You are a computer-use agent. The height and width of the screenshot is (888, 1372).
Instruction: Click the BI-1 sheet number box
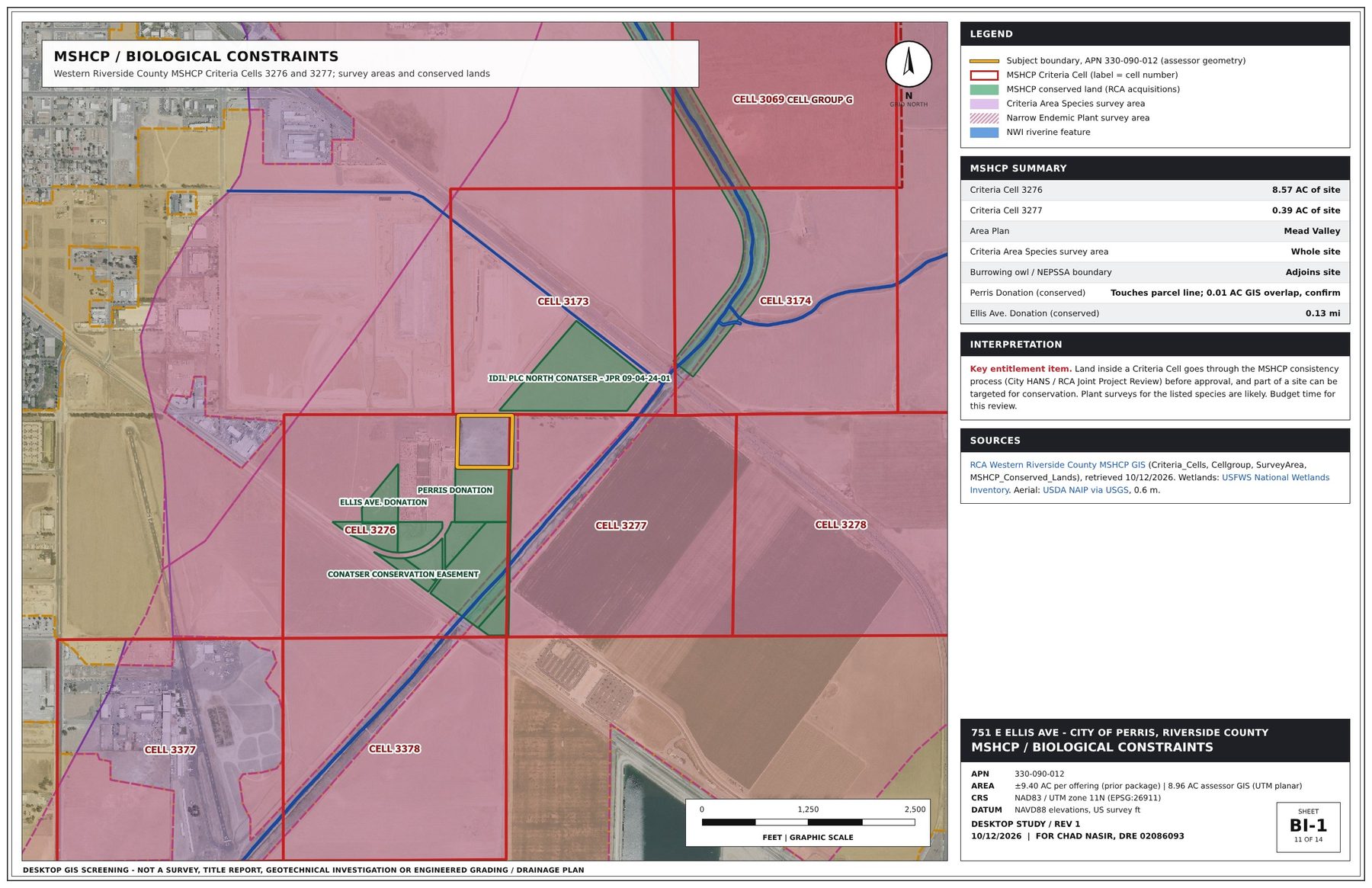coord(1308,826)
